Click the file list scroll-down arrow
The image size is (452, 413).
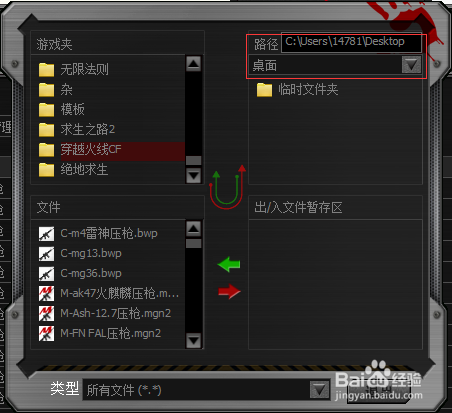coord(193,341)
